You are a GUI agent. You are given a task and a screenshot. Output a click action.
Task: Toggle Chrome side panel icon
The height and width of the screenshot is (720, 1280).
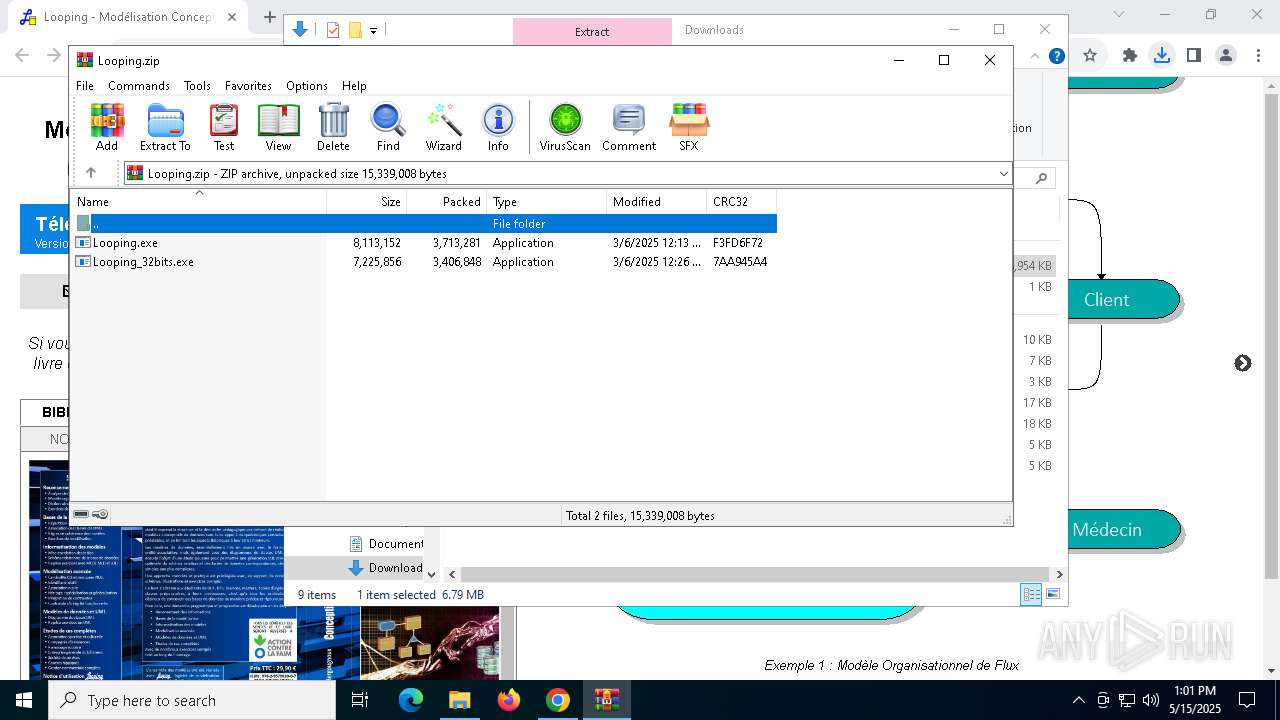(x=1193, y=56)
